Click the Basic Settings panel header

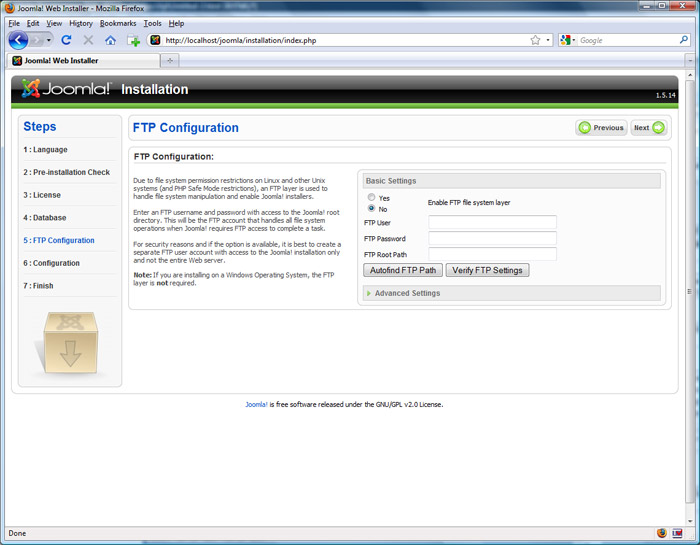pos(512,181)
